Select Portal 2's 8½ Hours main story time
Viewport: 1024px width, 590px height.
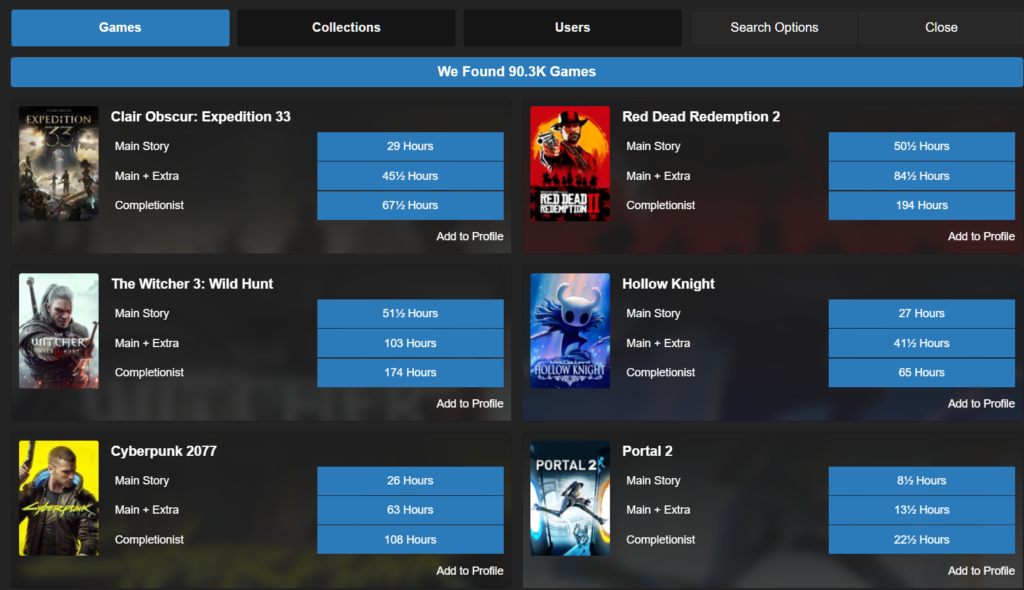coord(921,481)
